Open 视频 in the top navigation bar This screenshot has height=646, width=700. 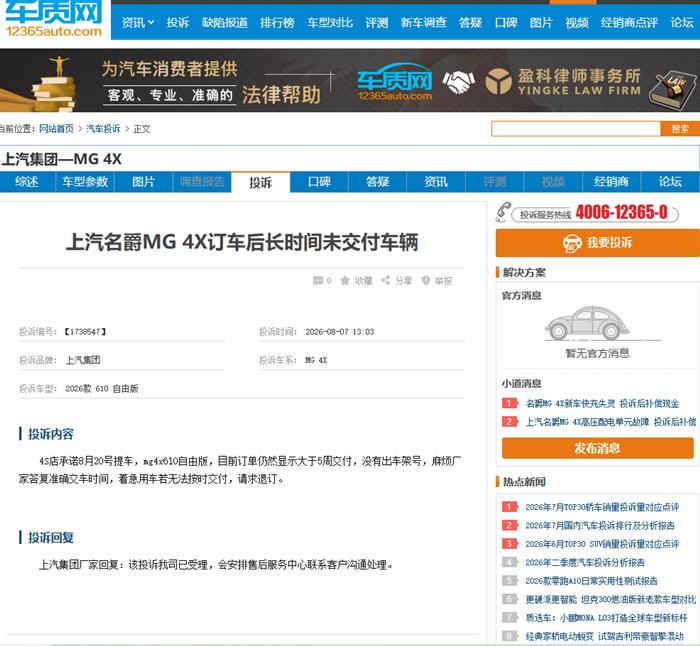tap(577, 22)
